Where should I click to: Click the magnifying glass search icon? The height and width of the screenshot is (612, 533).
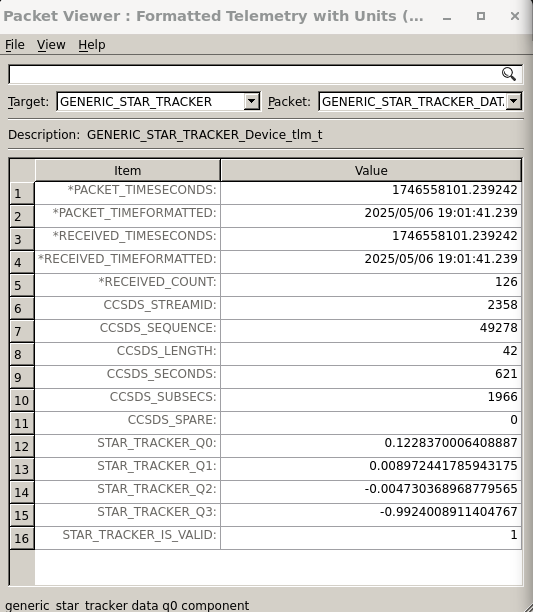click(x=508, y=74)
